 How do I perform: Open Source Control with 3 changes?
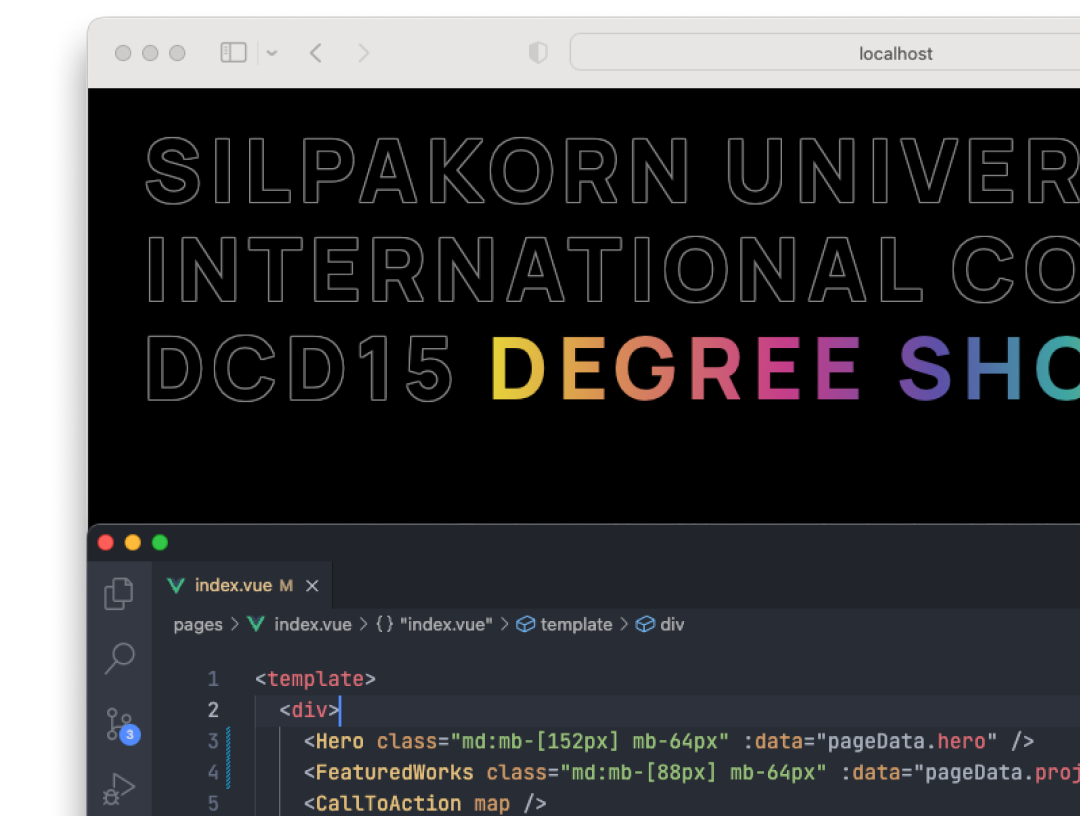123,726
